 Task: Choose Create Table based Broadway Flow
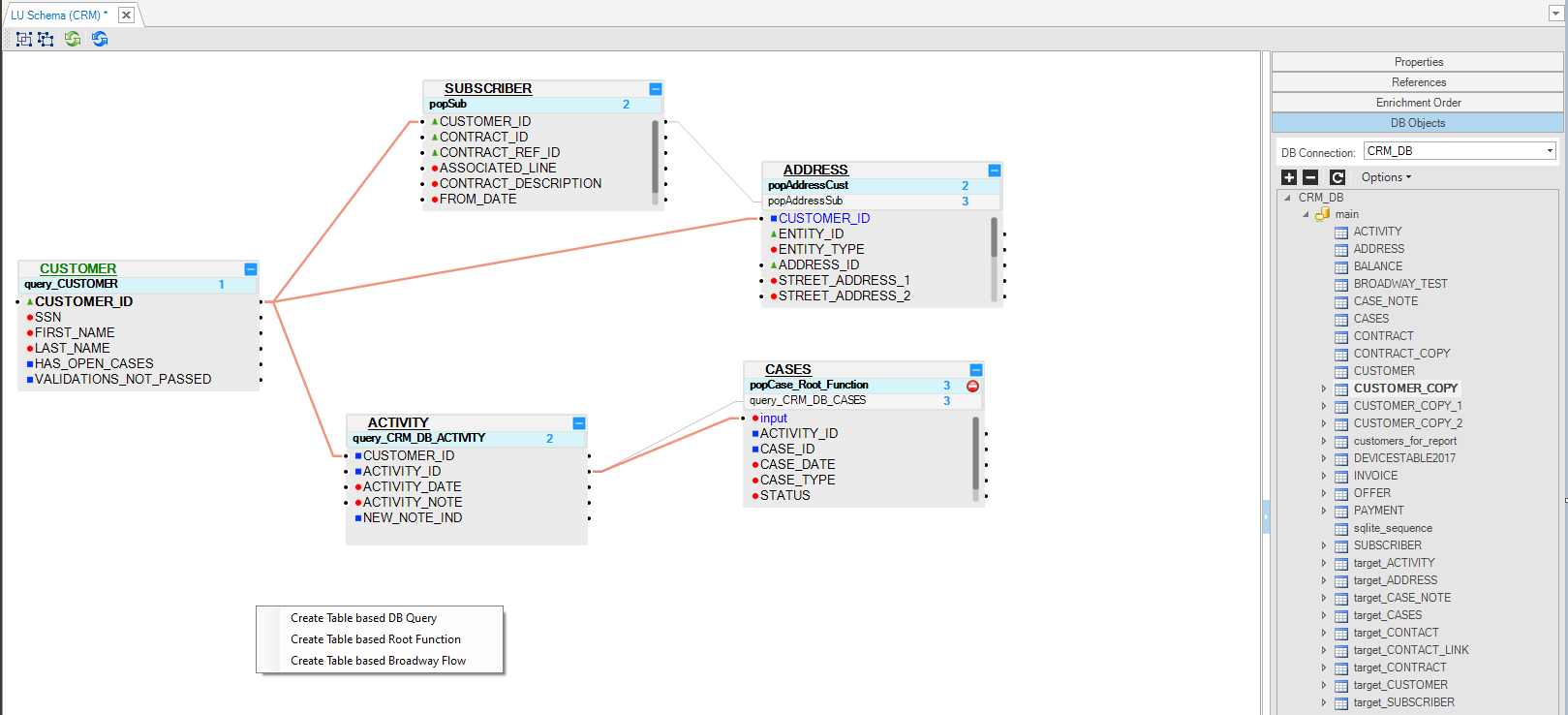point(378,661)
